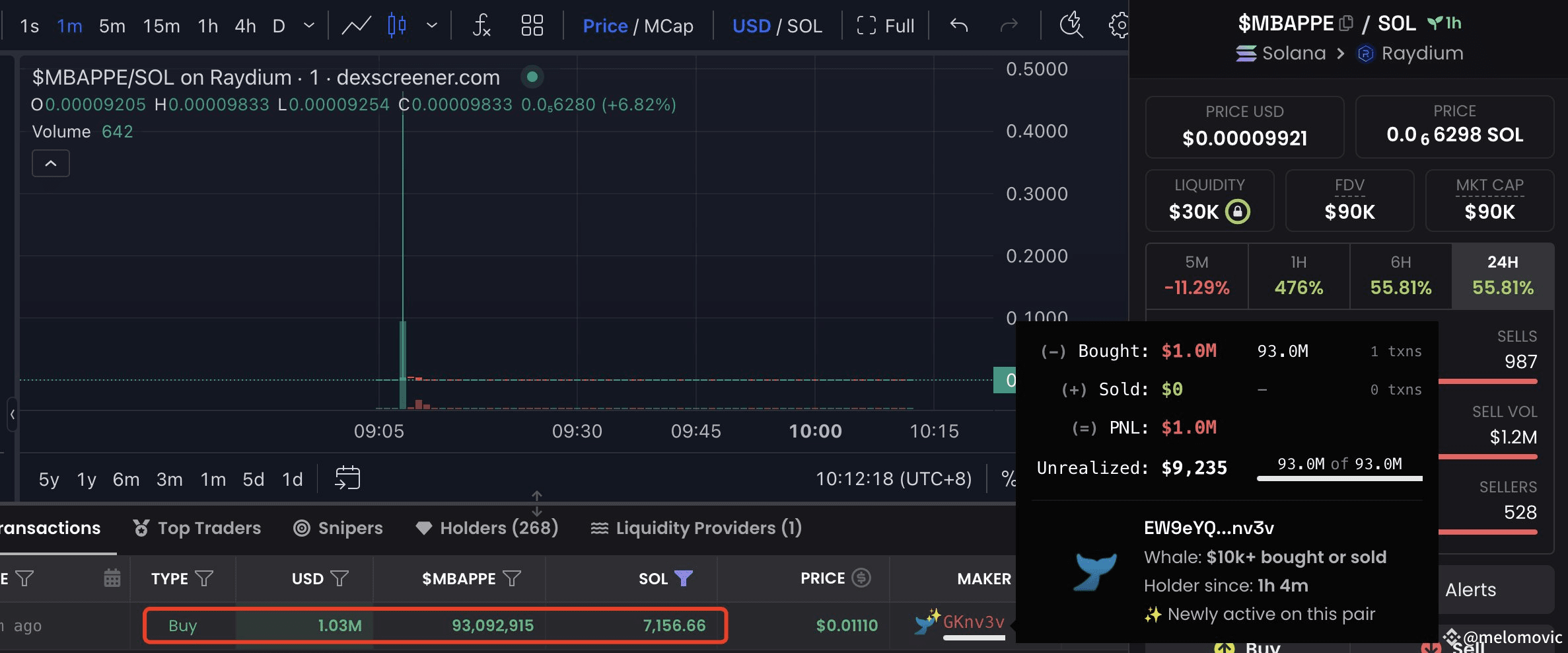Open the Raydium DEX link
The width and height of the screenshot is (1568, 653).
point(1410,53)
